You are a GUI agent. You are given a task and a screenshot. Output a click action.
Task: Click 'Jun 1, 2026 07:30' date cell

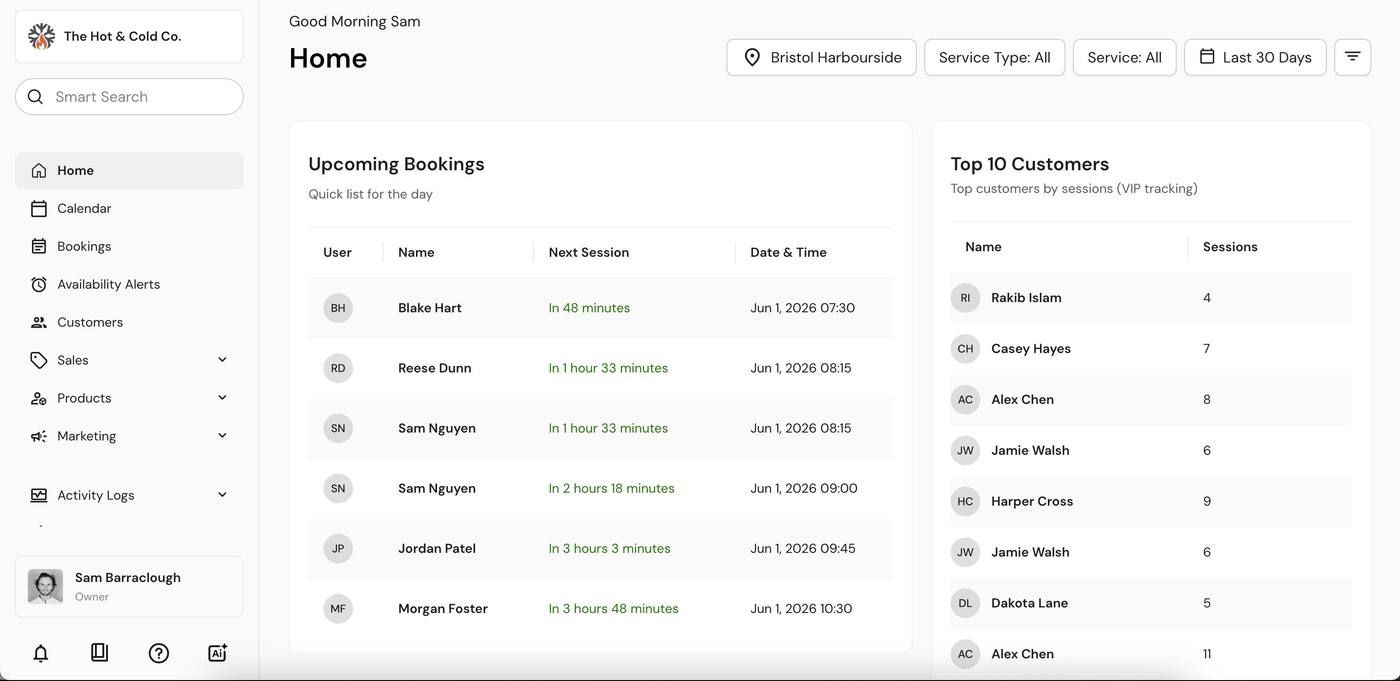[803, 308]
